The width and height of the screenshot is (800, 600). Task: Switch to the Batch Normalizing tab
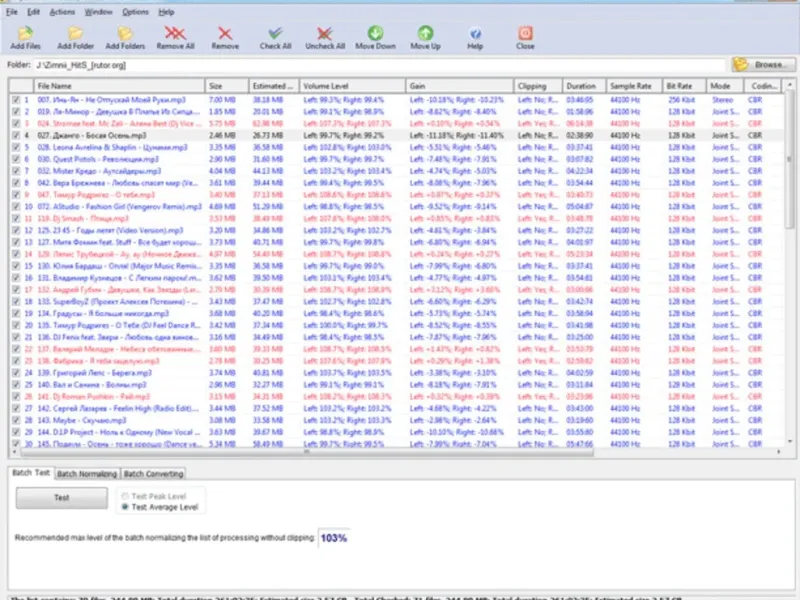[x=87, y=474]
